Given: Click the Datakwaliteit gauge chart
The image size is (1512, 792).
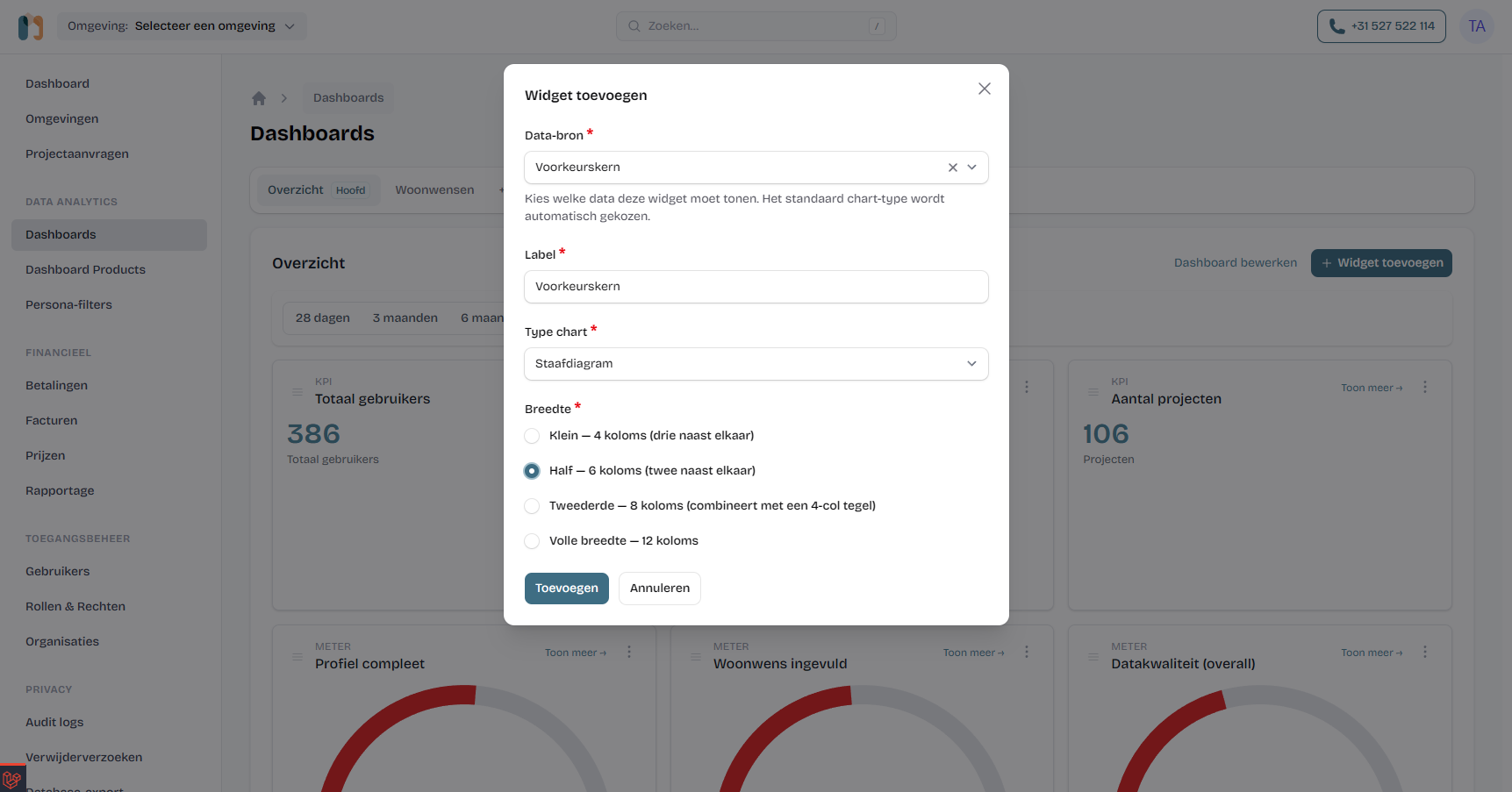Looking at the screenshot, I should (x=1260, y=738).
